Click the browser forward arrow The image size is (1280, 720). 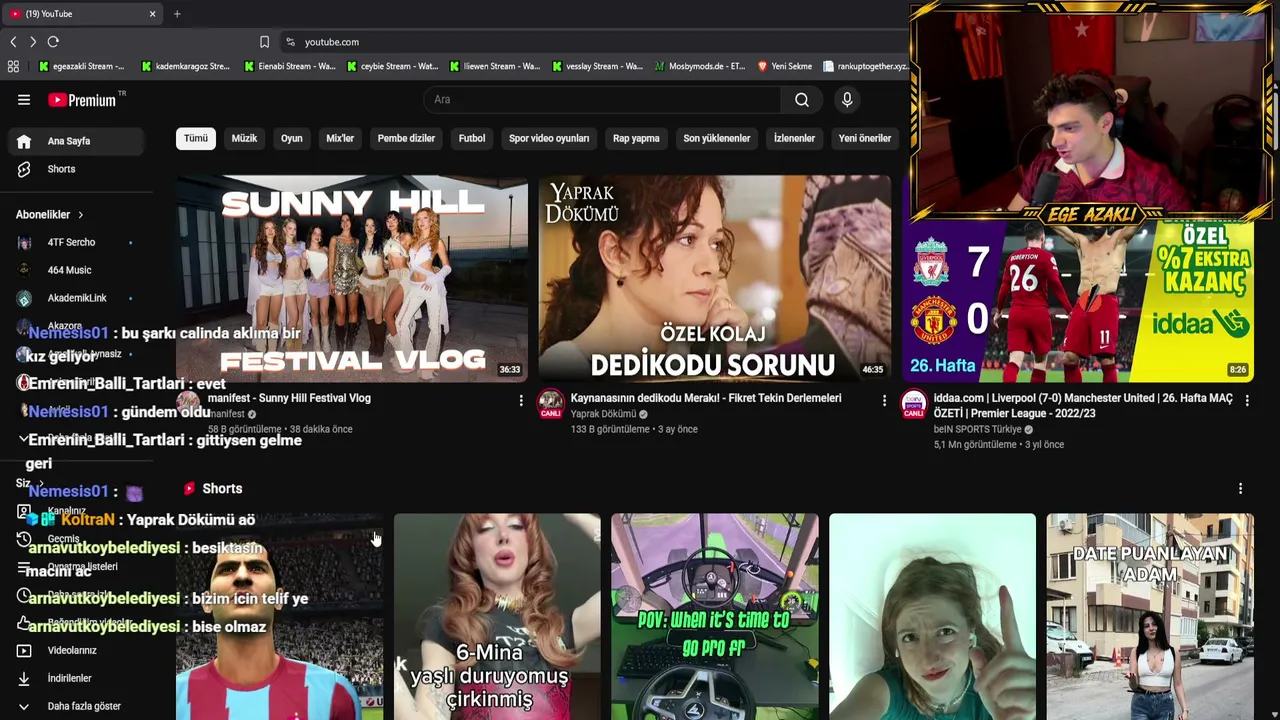[x=33, y=42]
